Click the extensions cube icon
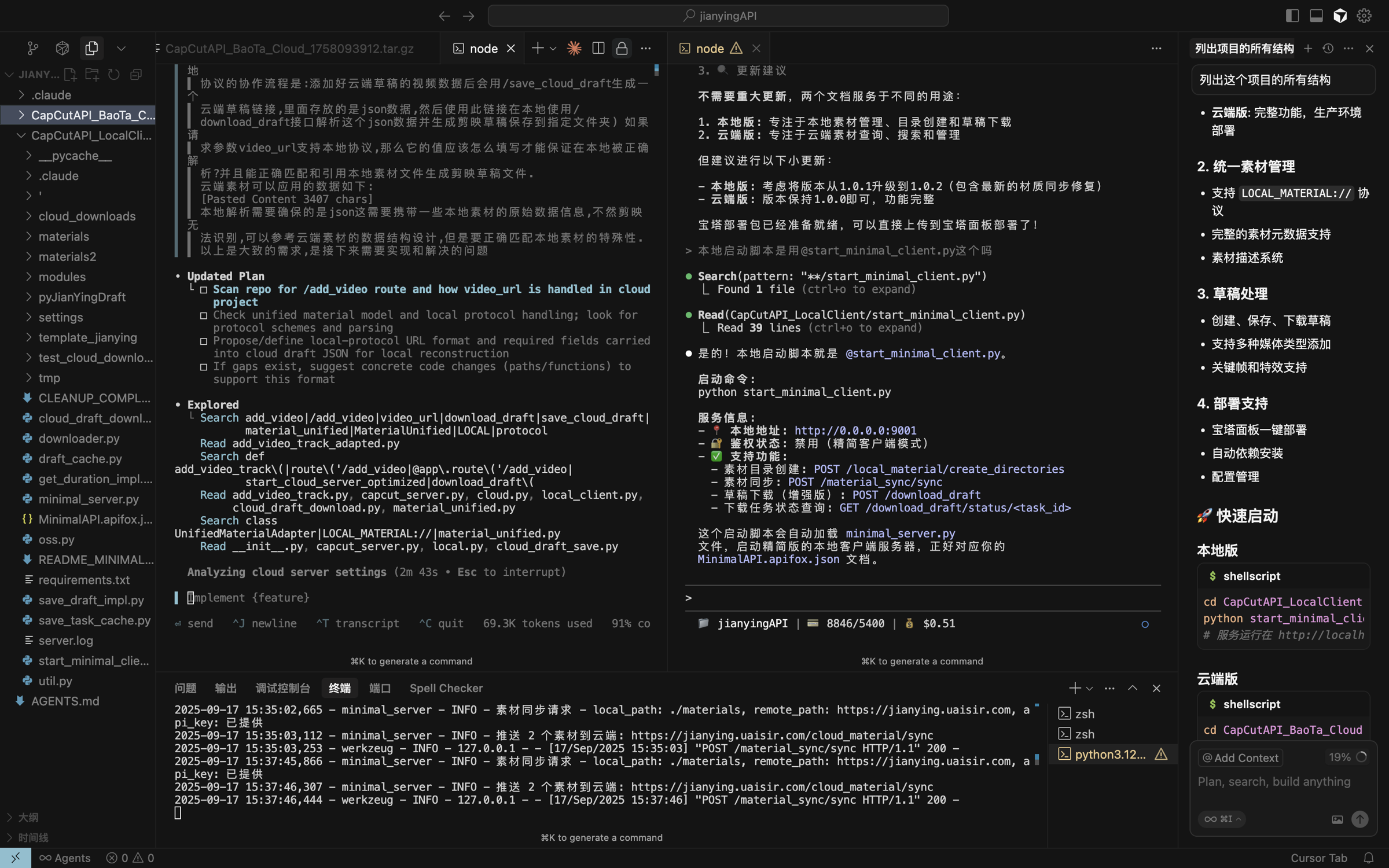This screenshot has width=1389, height=868. [63, 48]
